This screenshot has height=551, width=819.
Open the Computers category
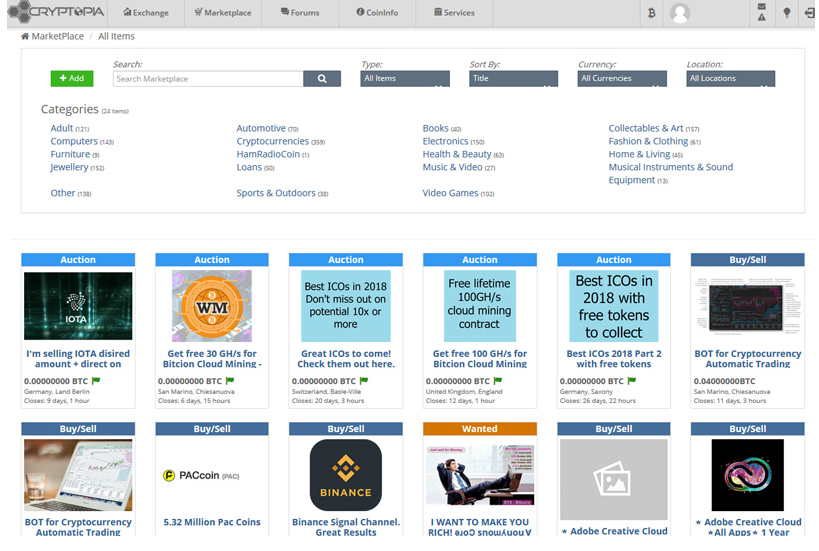pyautogui.click(x=74, y=141)
